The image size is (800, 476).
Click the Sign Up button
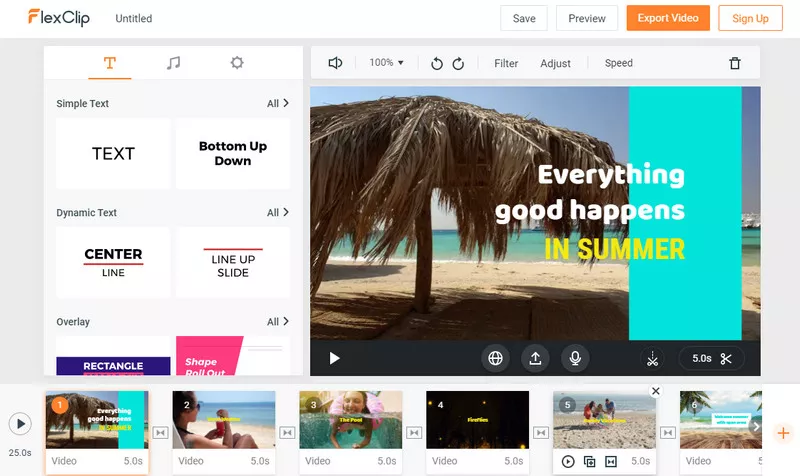tap(750, 18)
